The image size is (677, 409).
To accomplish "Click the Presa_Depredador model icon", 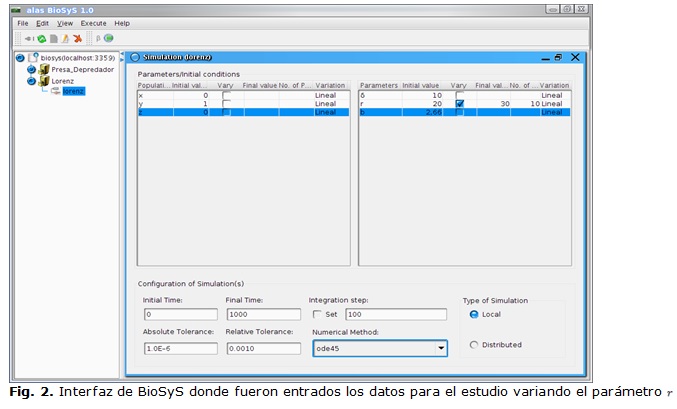I will 45,70.
